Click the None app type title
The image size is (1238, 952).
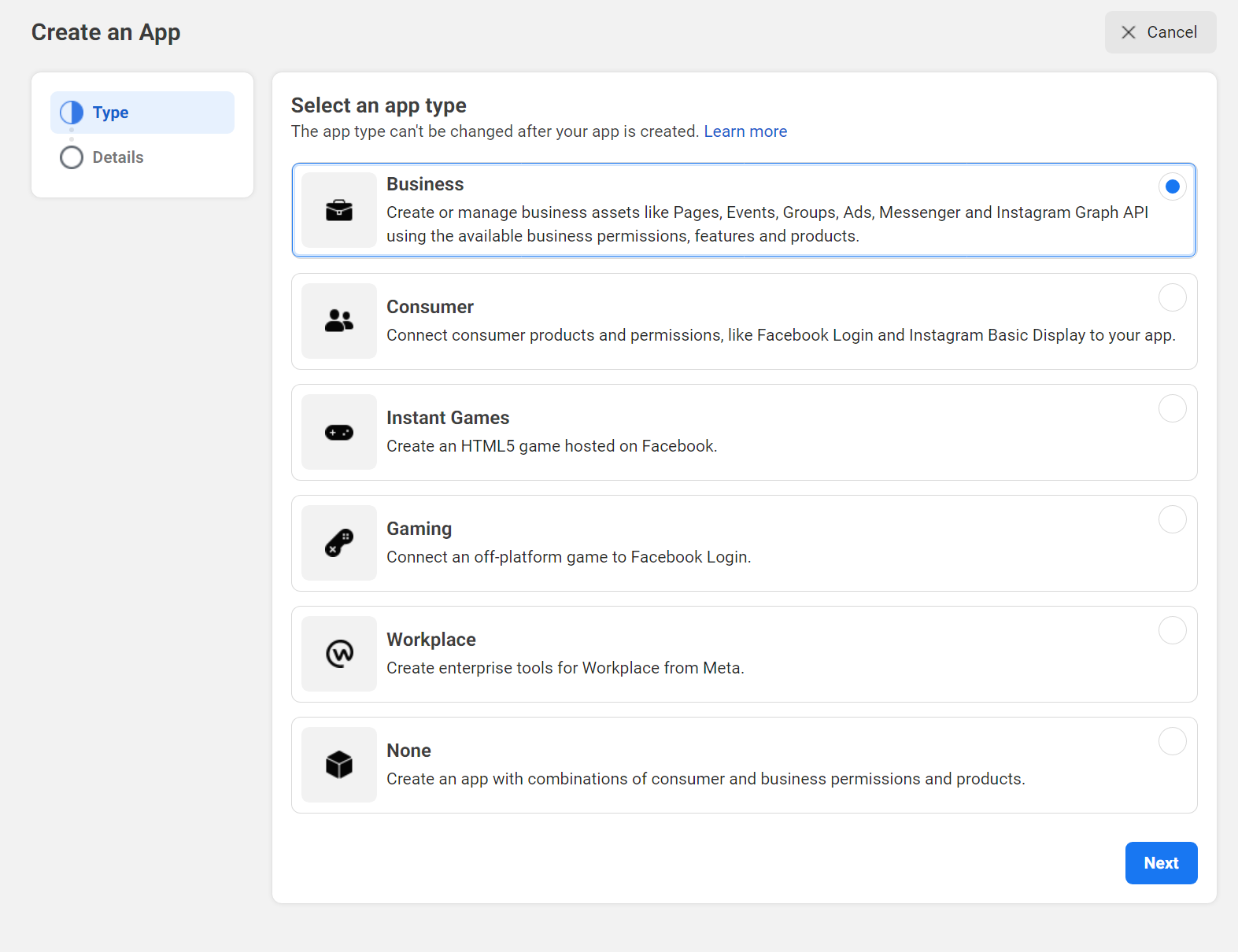[408, 751]
